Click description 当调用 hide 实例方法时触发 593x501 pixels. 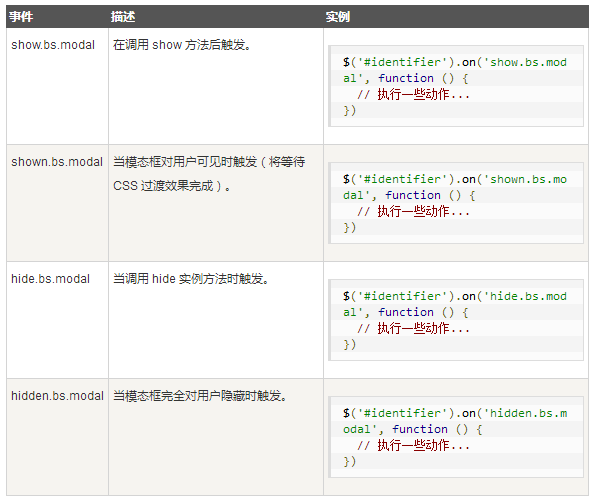tap(191, 279)
